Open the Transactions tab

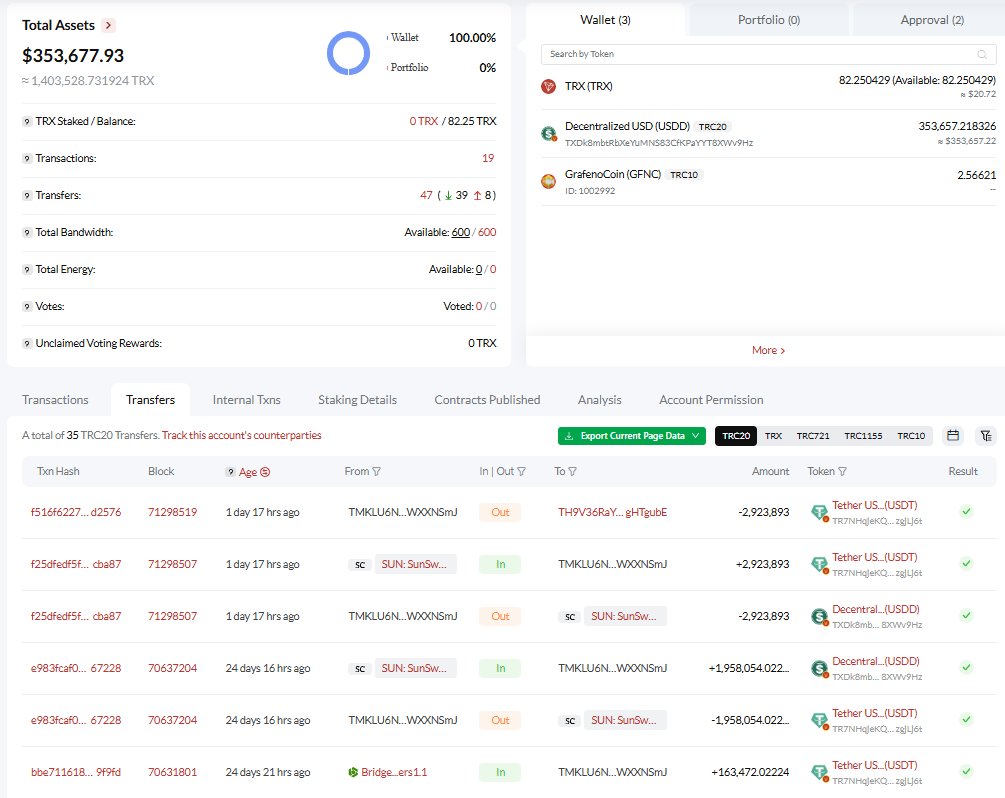pos(55,400)
